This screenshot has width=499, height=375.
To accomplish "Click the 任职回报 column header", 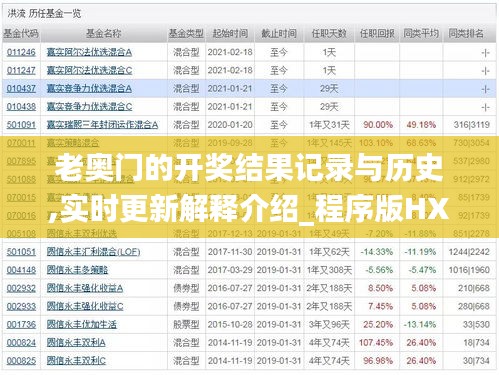I will tap(377, 33).
